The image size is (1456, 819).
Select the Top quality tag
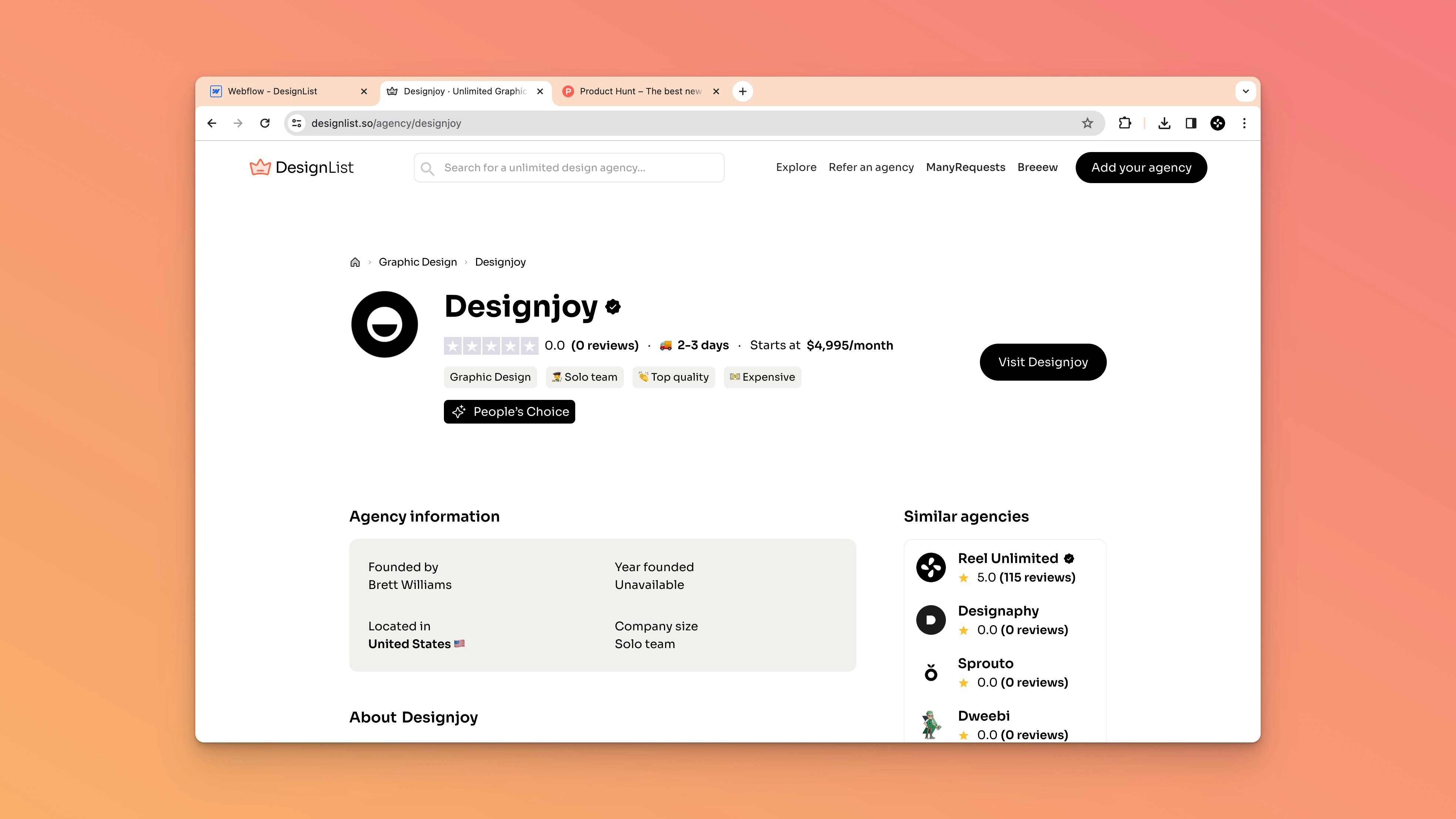[673, 377]
